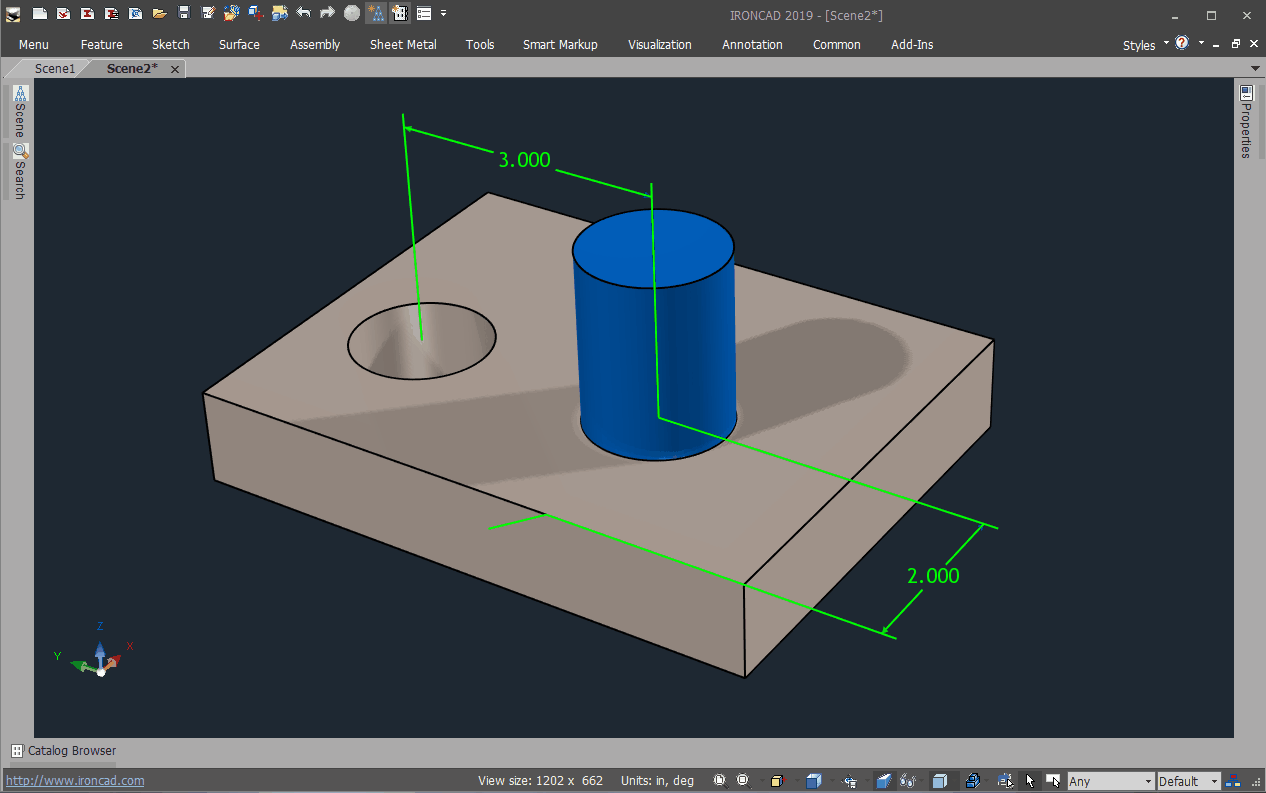
Task: Click the yellow box view icon
Action: point(777,781)
